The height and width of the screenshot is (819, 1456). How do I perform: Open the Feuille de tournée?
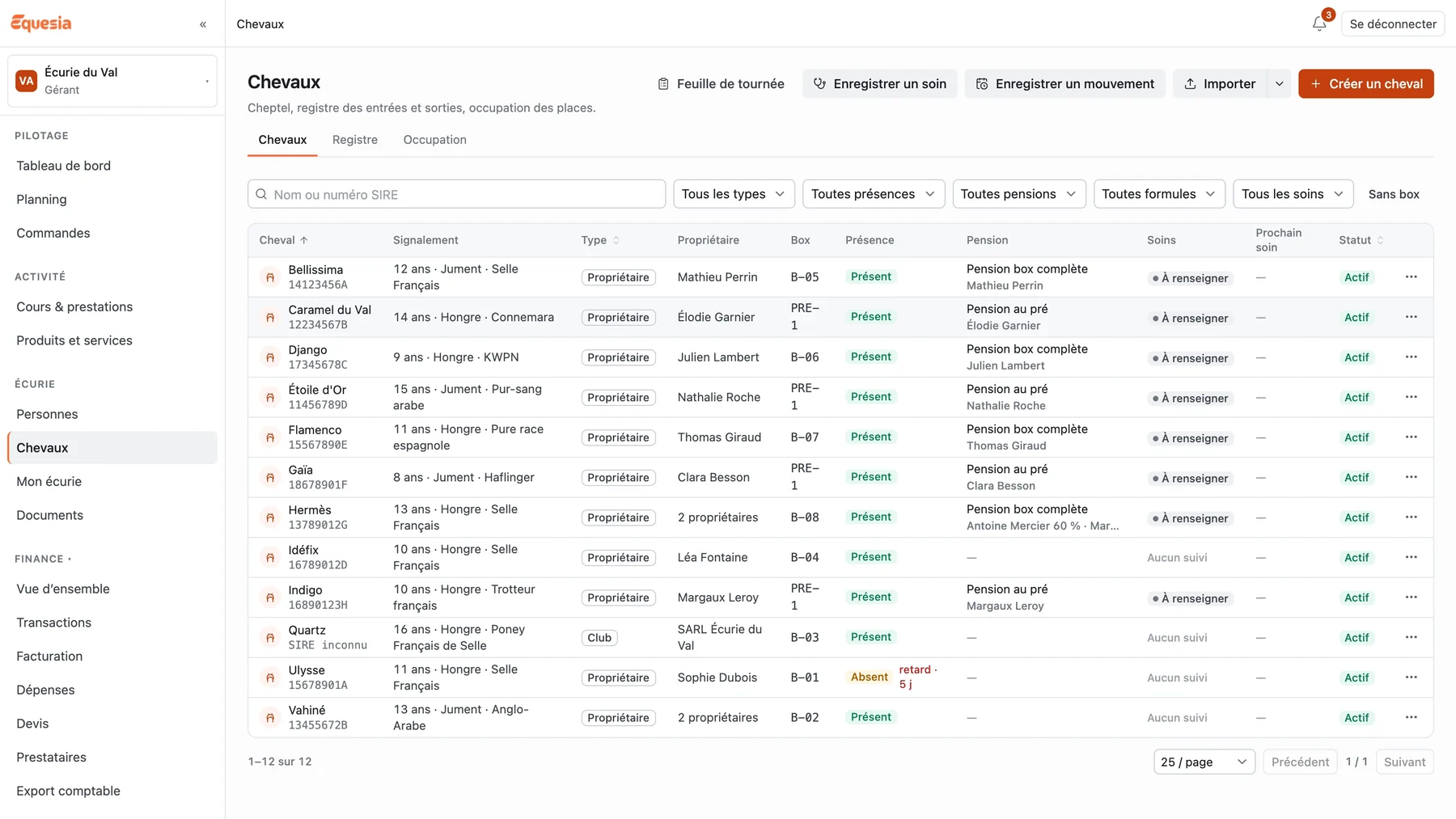[x=721, y=84]
